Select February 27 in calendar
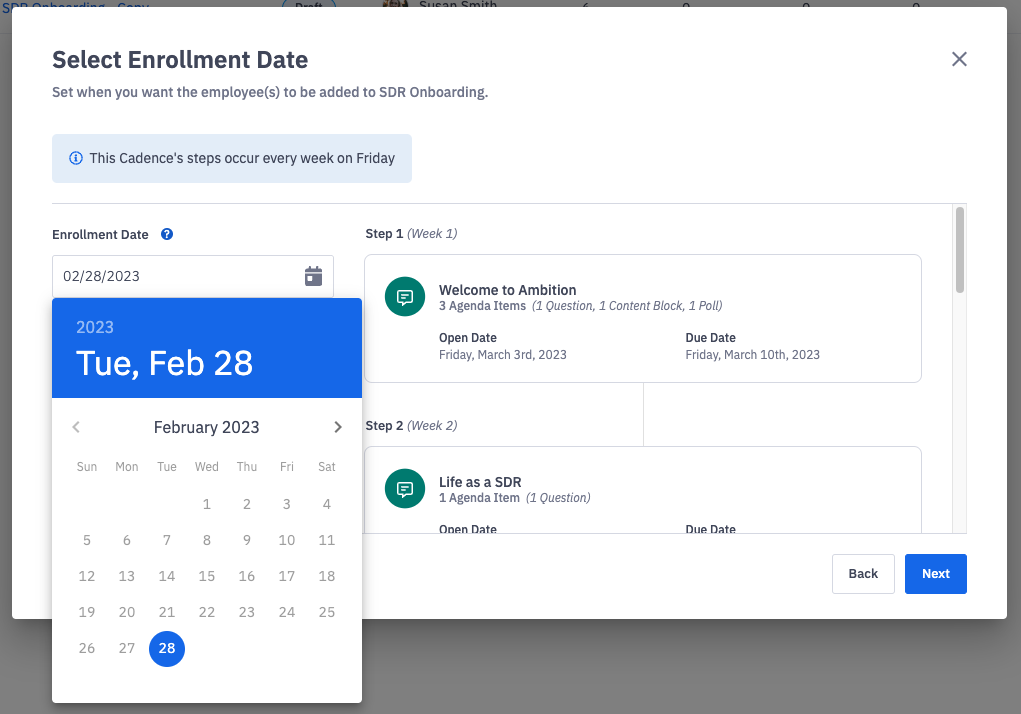This screenshot has height=714, width=1021. pyautogui.click(x=127, y=648)
